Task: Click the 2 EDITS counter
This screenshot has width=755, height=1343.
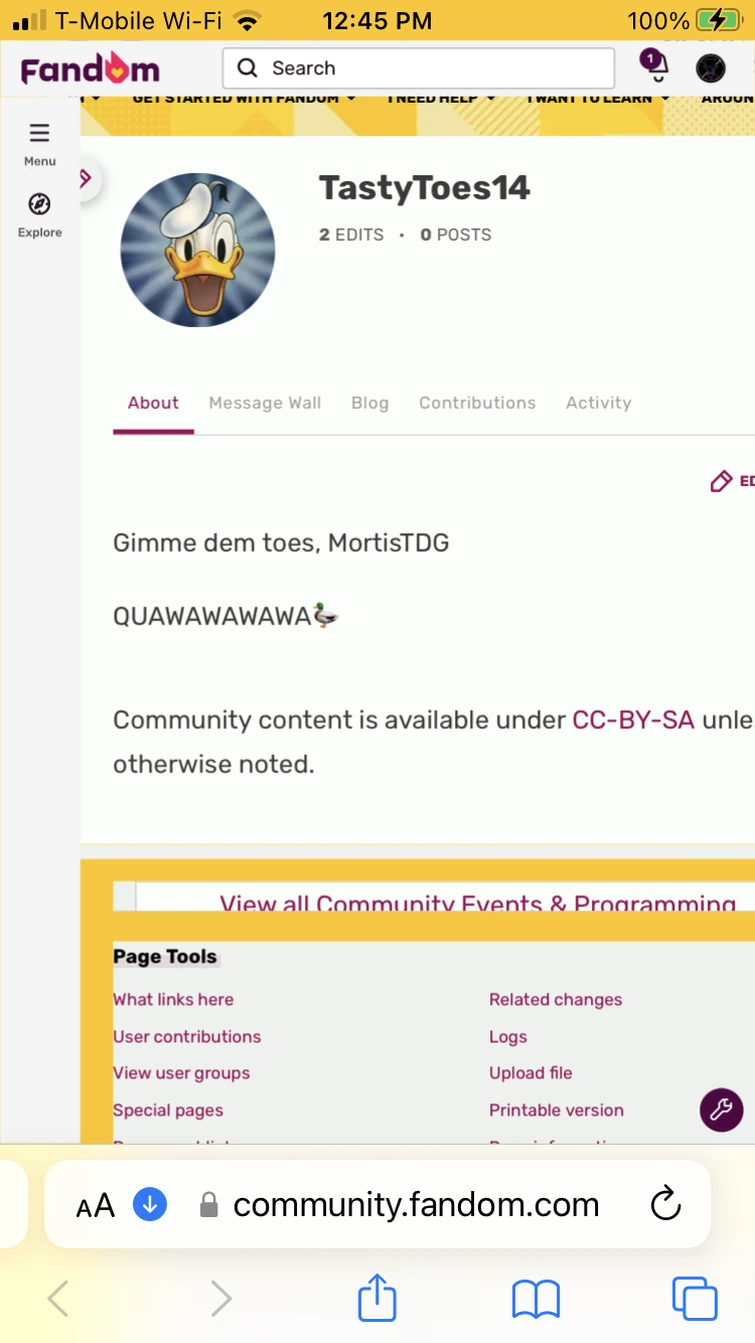Action: tap(351, 235)
